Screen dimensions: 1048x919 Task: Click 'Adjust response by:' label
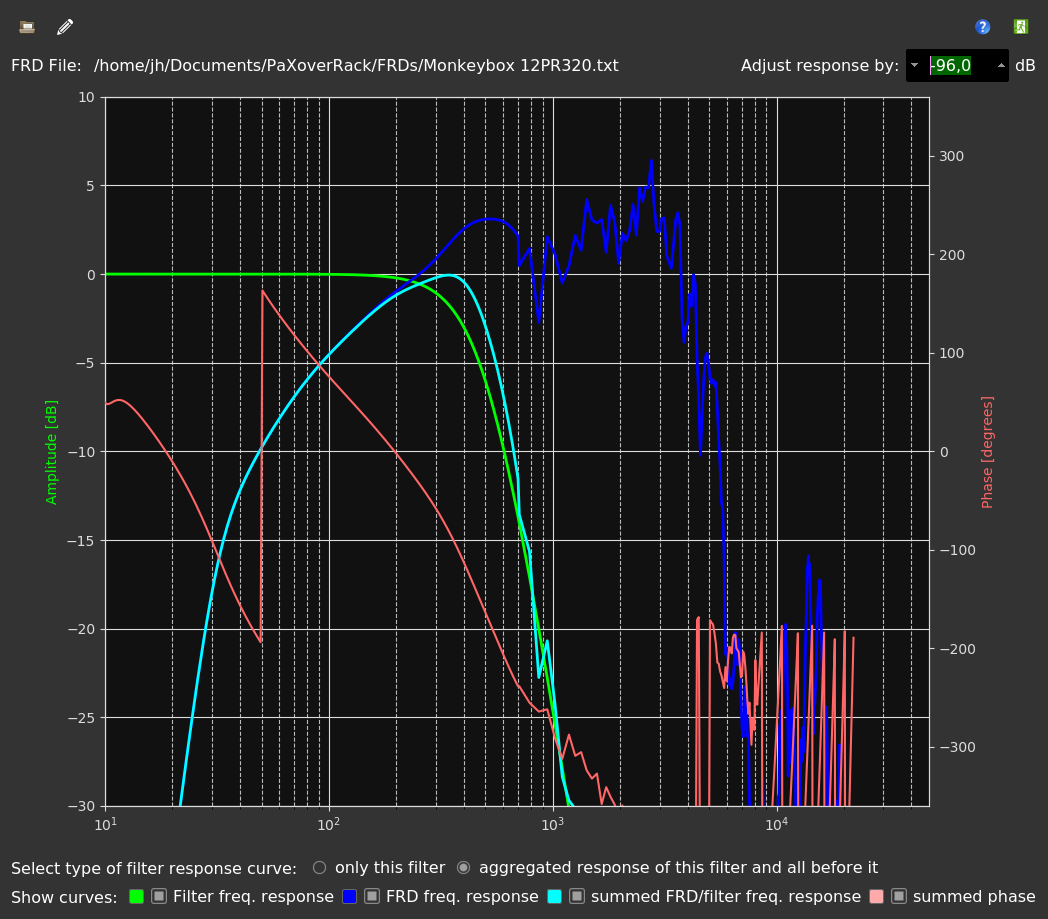(x=819, y=65)
